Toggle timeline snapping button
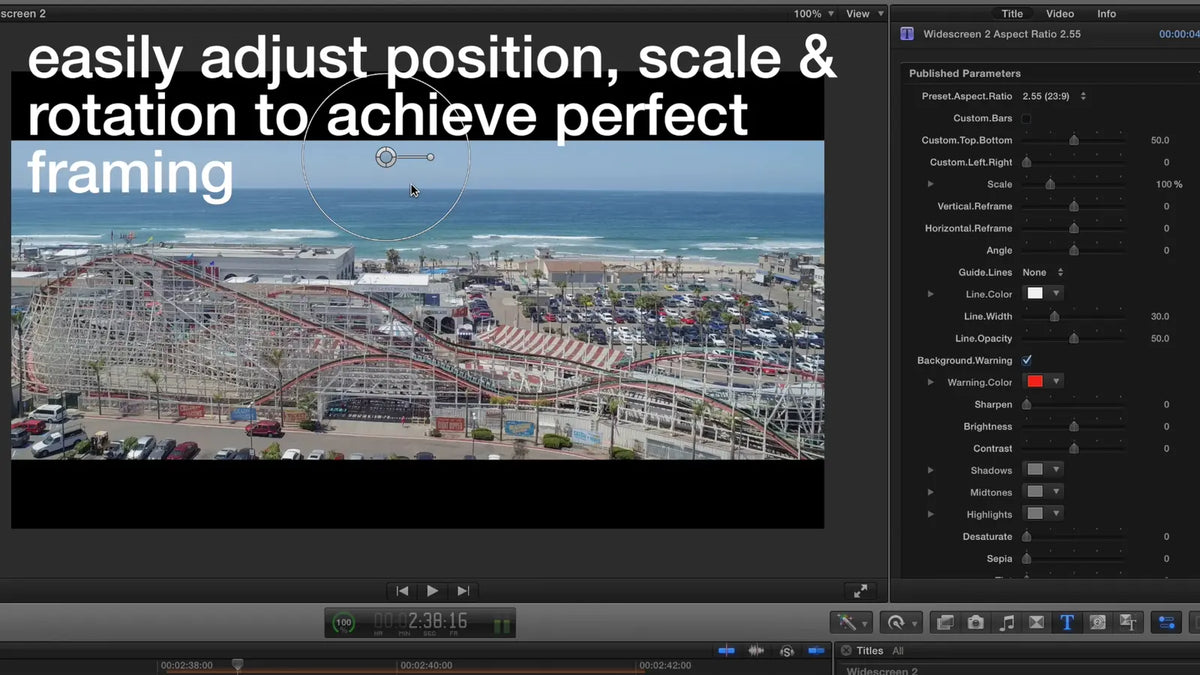Screen dimensions: 1200x675 point(817,651)
